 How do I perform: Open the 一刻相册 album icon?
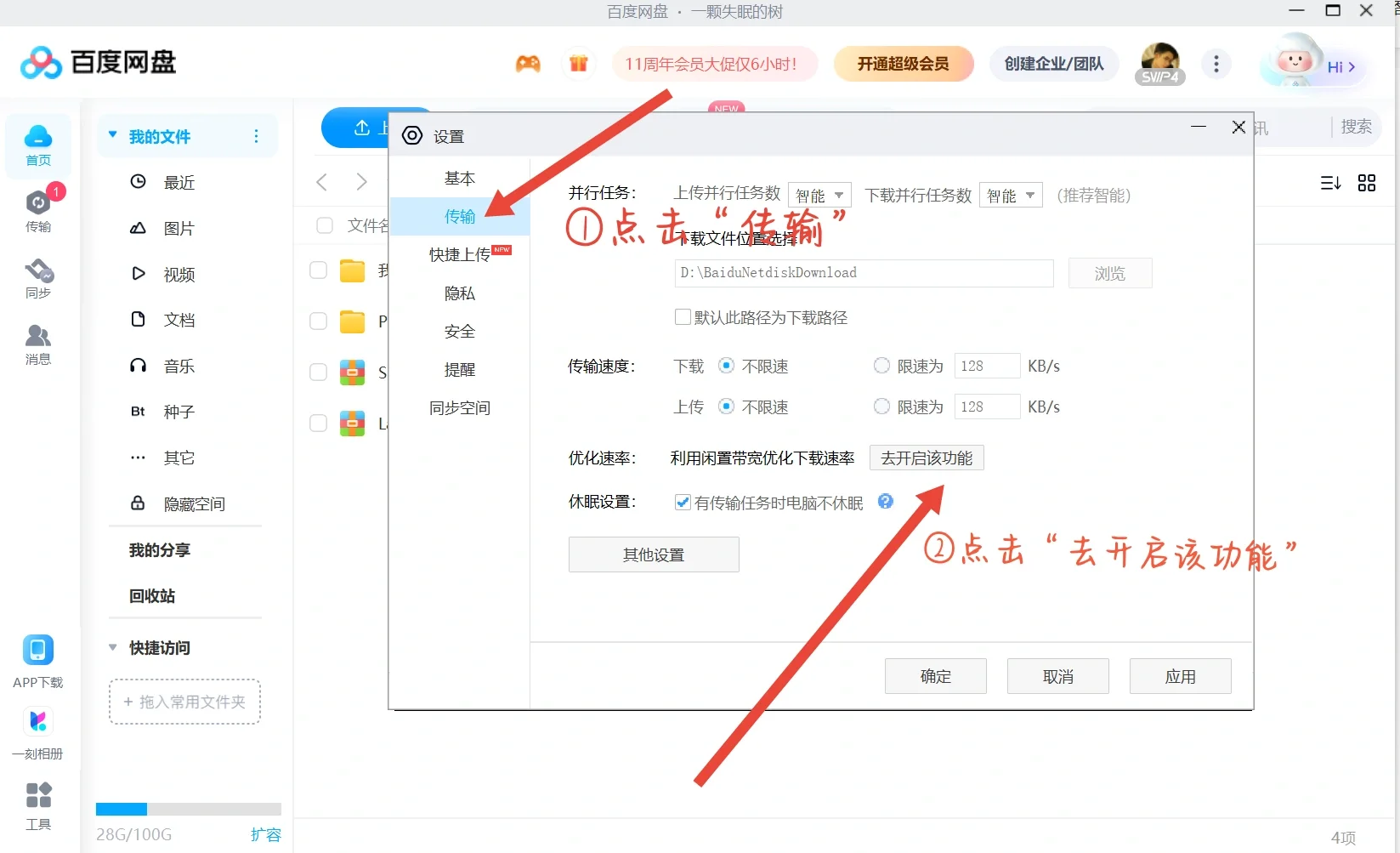(x=37, y=731)
